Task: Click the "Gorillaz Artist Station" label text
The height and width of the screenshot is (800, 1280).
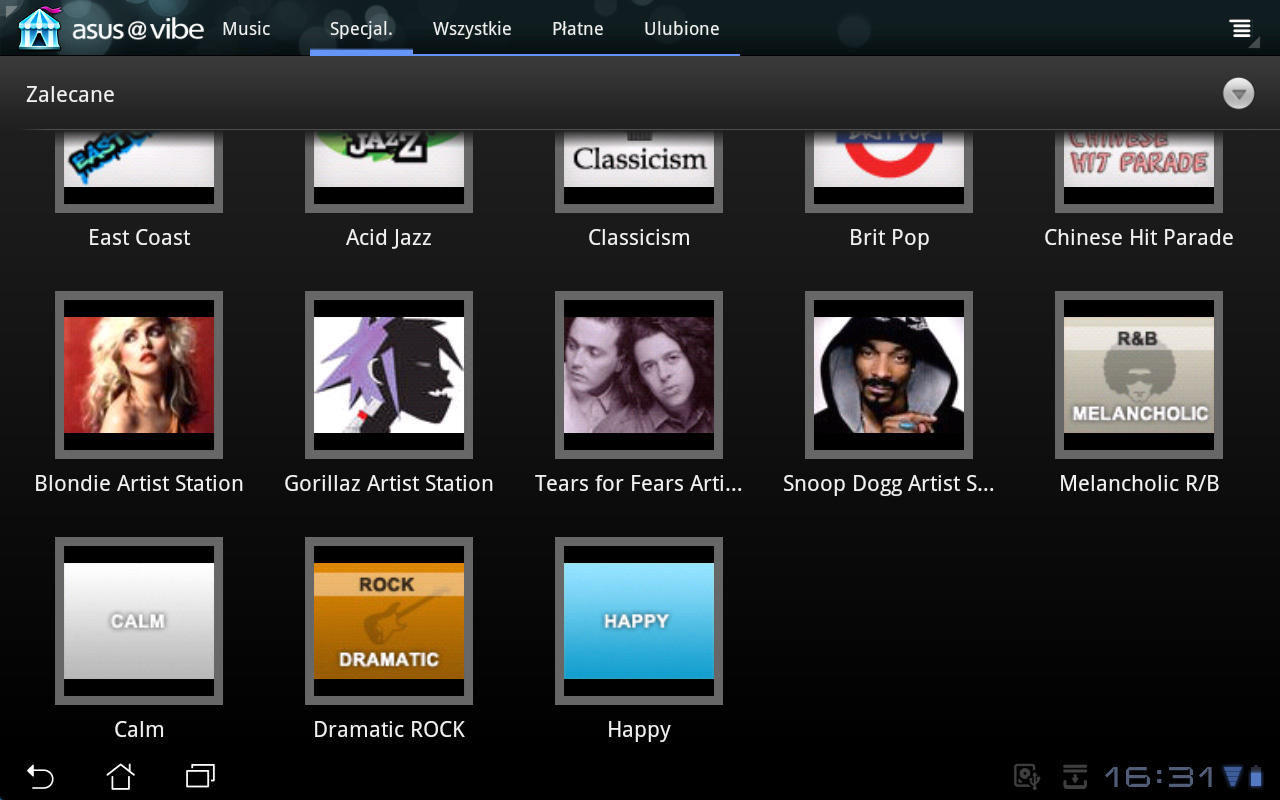Action: pos(389,484)
